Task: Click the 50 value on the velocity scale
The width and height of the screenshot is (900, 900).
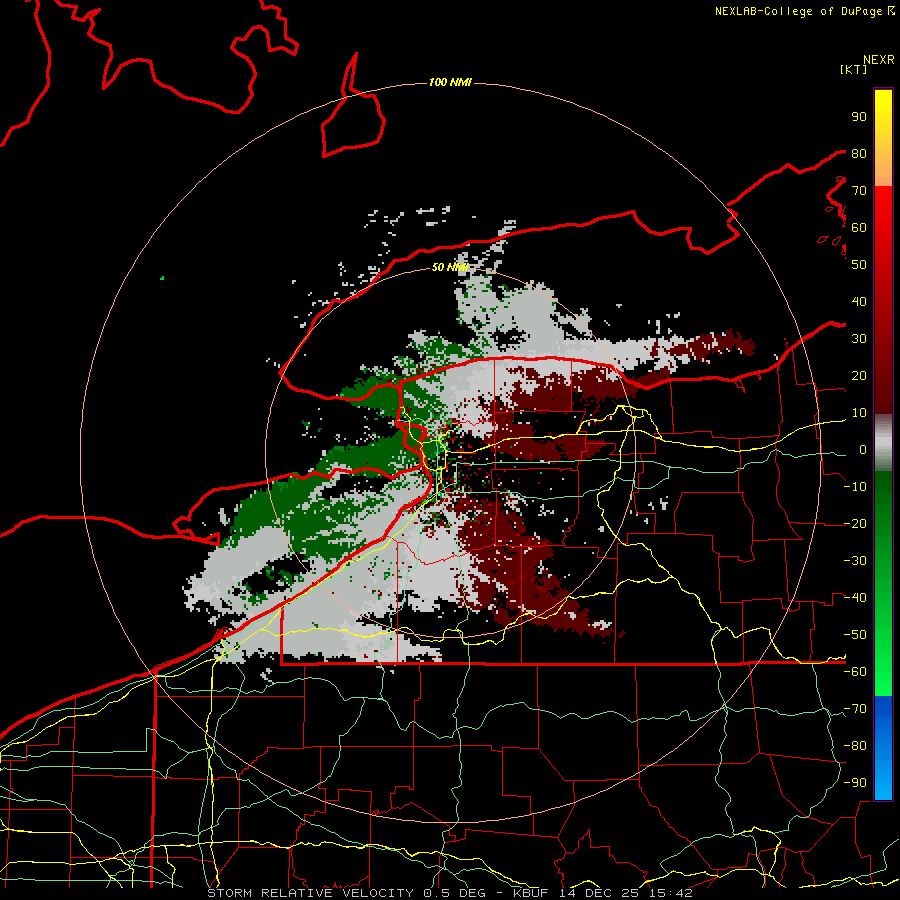Action: [x=859, y=265]
